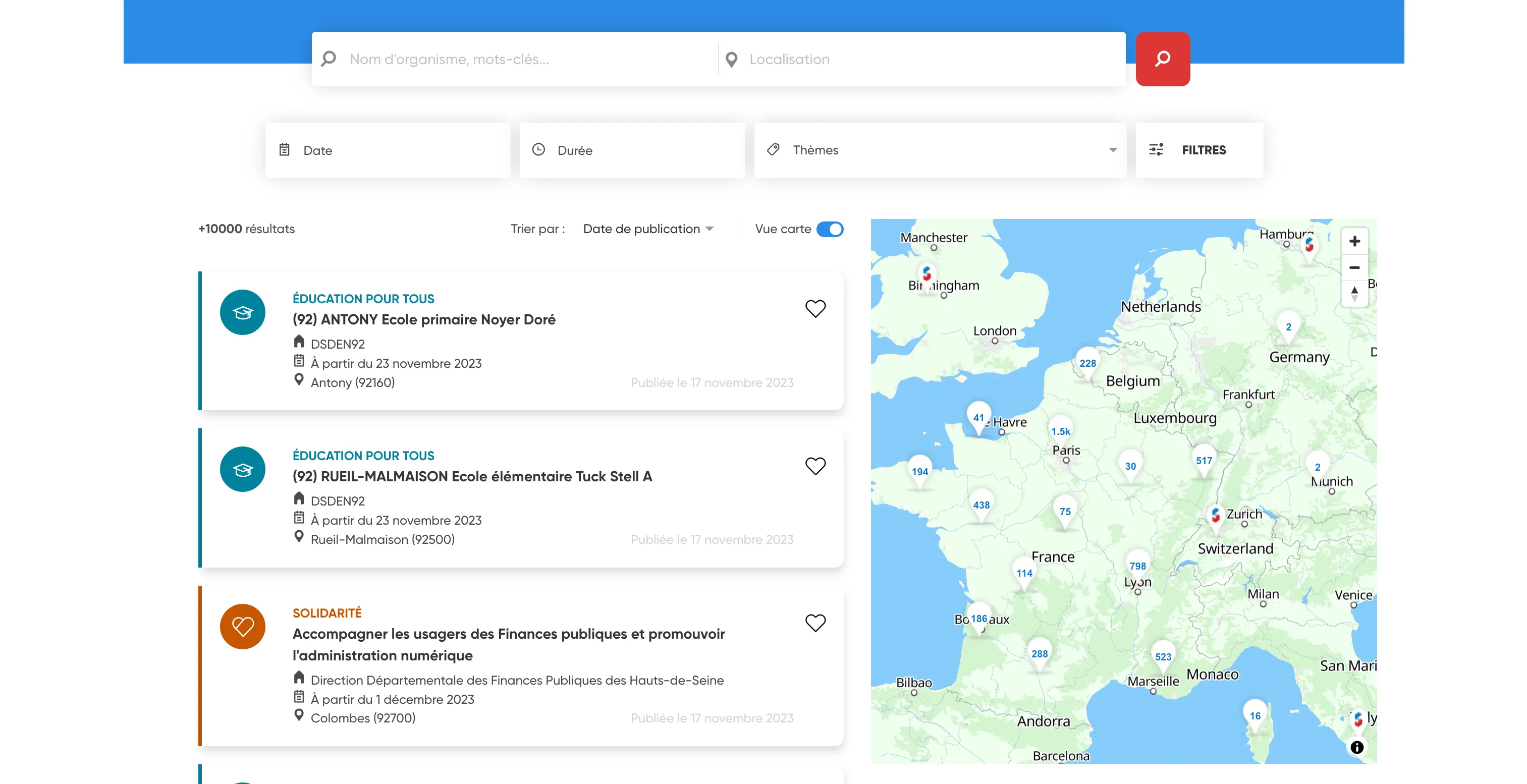Viewport: 1527px width, 784px height.
Task: Click the zoom in (+) button on map
Action: tap(1355, 241)
